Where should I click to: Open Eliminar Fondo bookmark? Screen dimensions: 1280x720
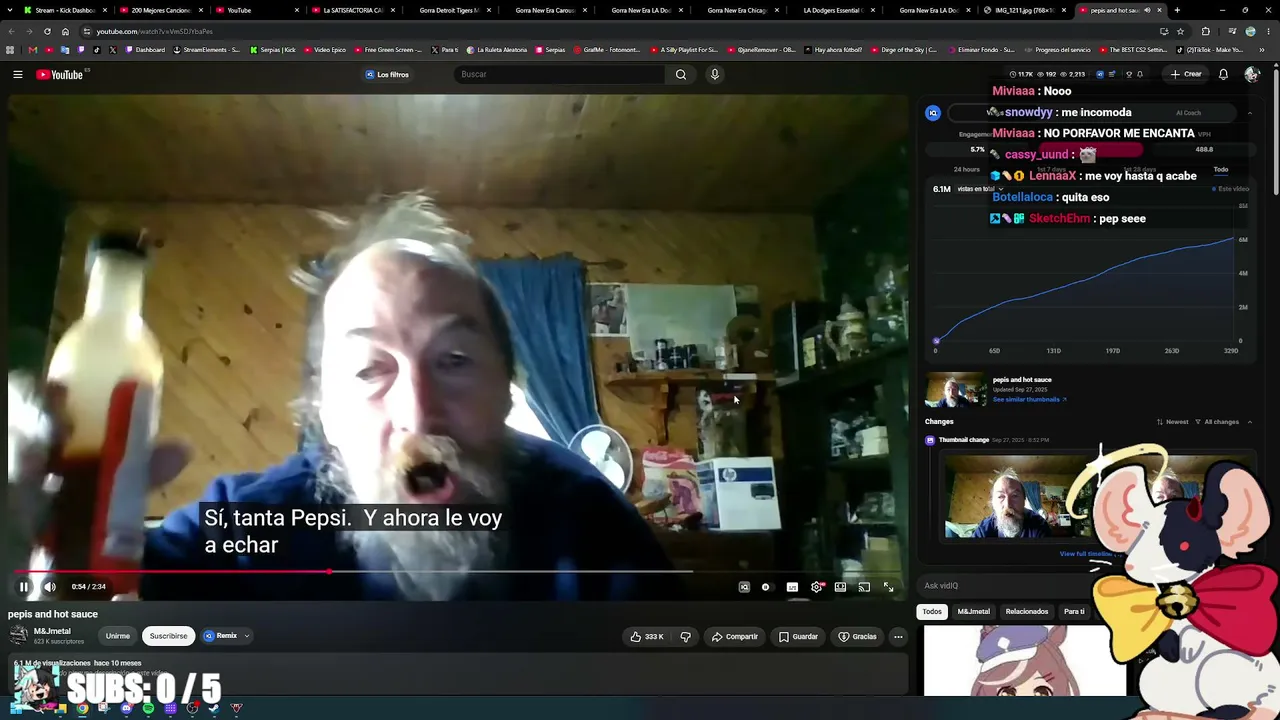click(982, 50)
